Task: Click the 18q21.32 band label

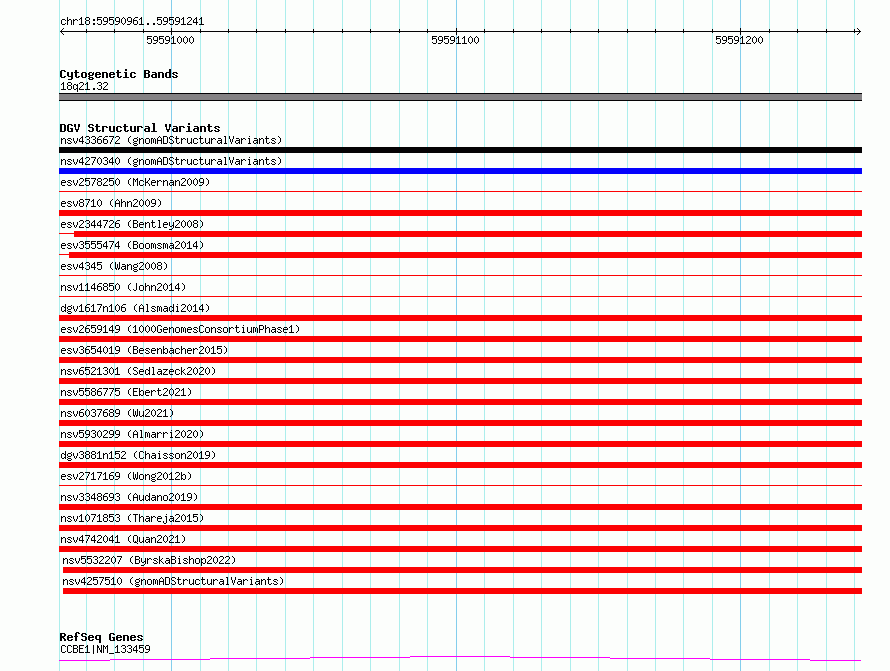Action: pos(84,86)
